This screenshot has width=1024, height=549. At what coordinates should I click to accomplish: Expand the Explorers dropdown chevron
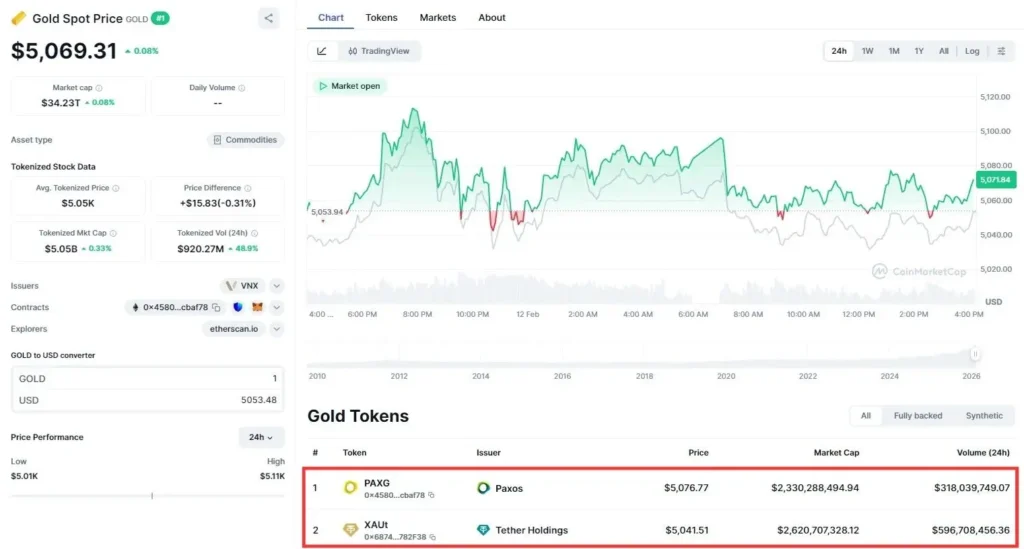click(x=277, y=329)
